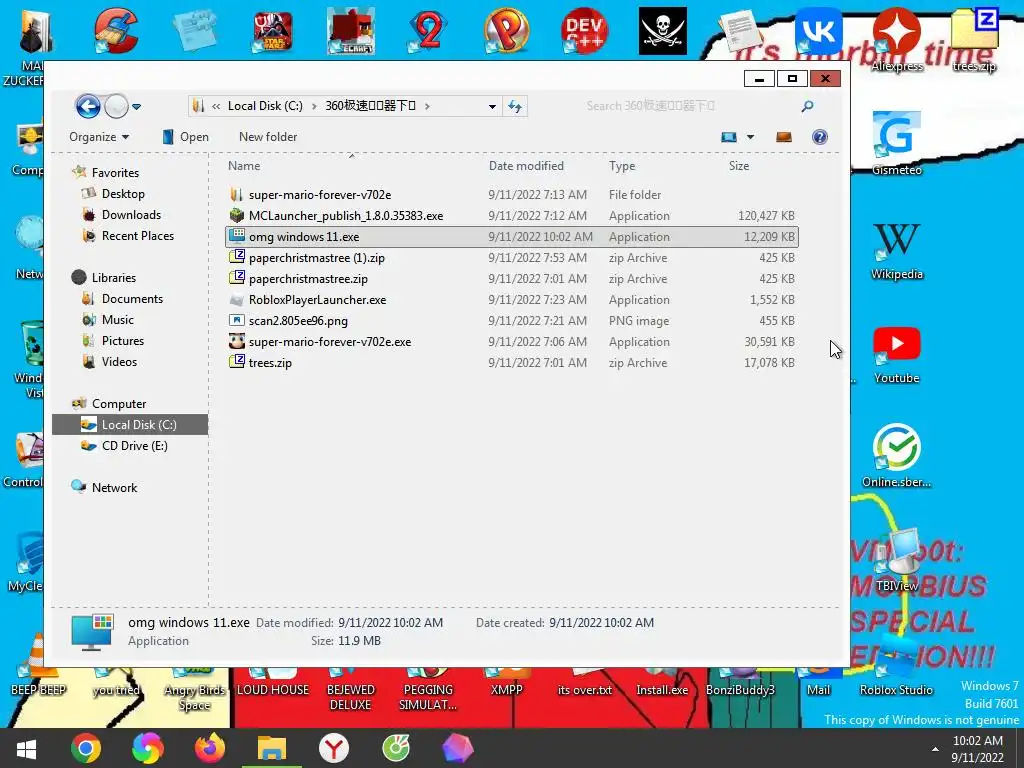Open the More view options dropdown arrow
Screen dimensions: 1024x768
pyautogui.click(x=750, y=136)
